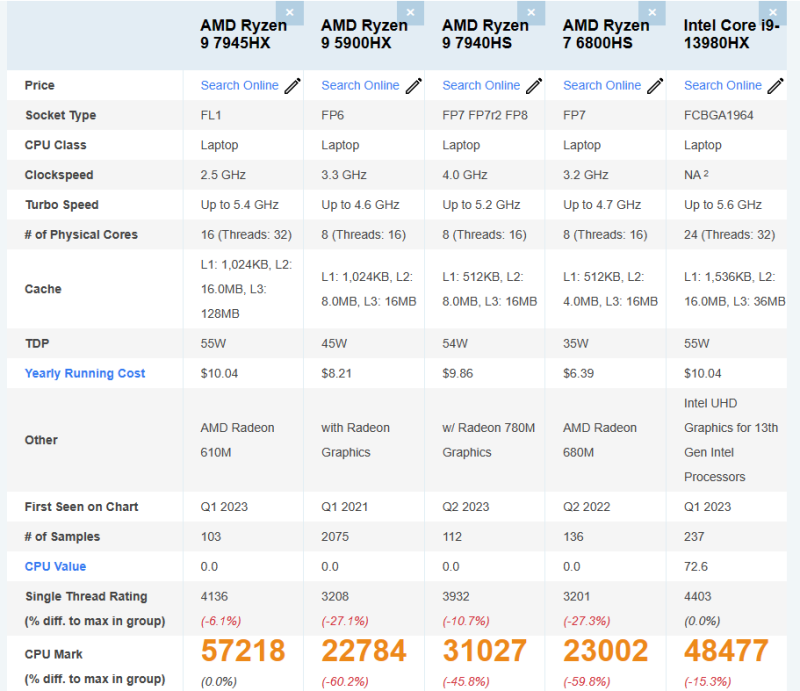This screenshot has height=691, width=800.
Task: Remove AMD Ryzen 9 7945HX column
Action: tap(289, 13)
